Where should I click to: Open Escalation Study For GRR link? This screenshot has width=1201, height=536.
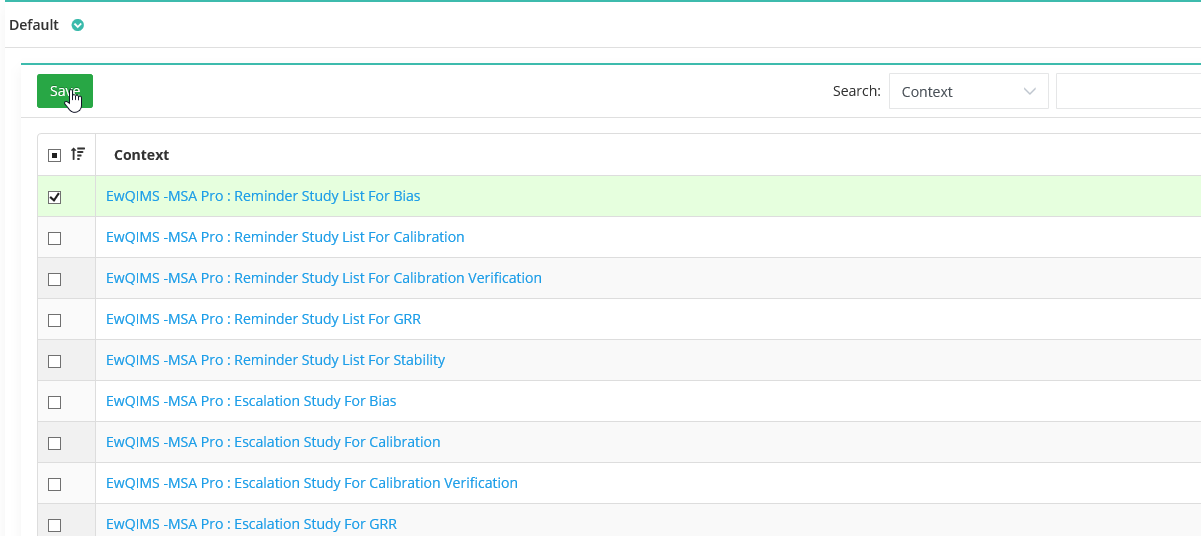pos(251,524)
